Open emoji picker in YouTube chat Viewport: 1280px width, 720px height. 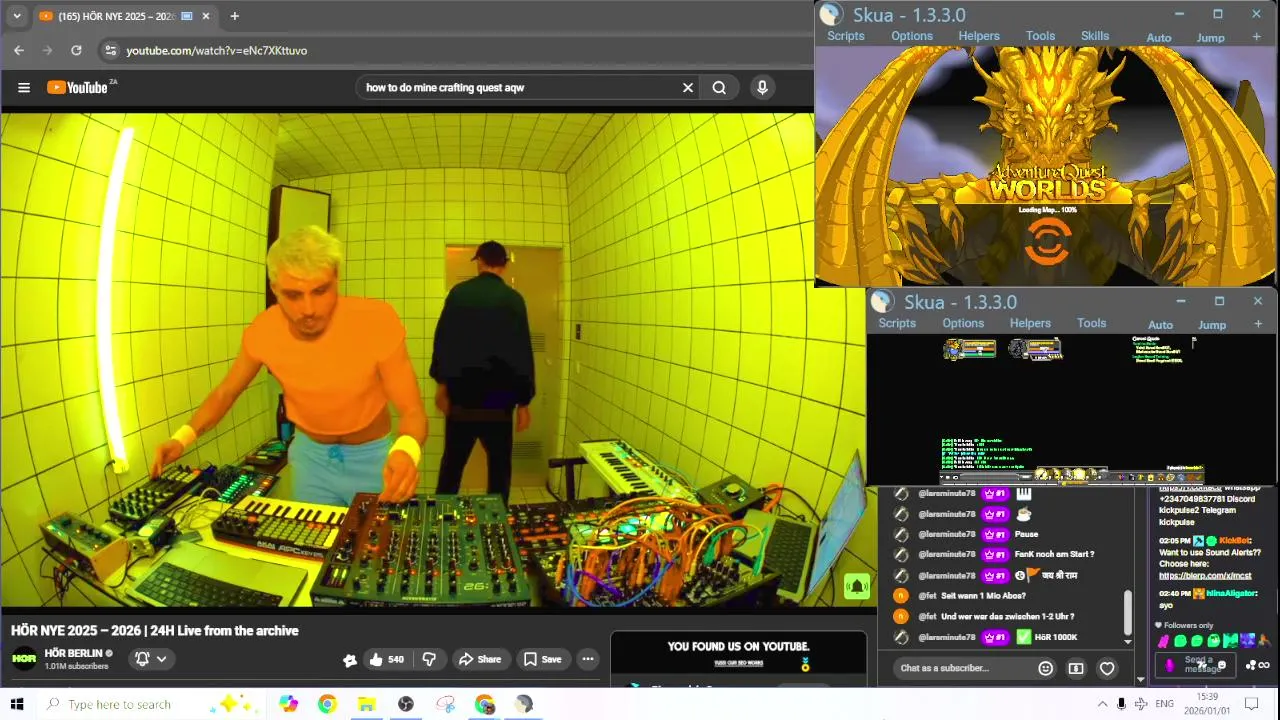point(1045,668)
